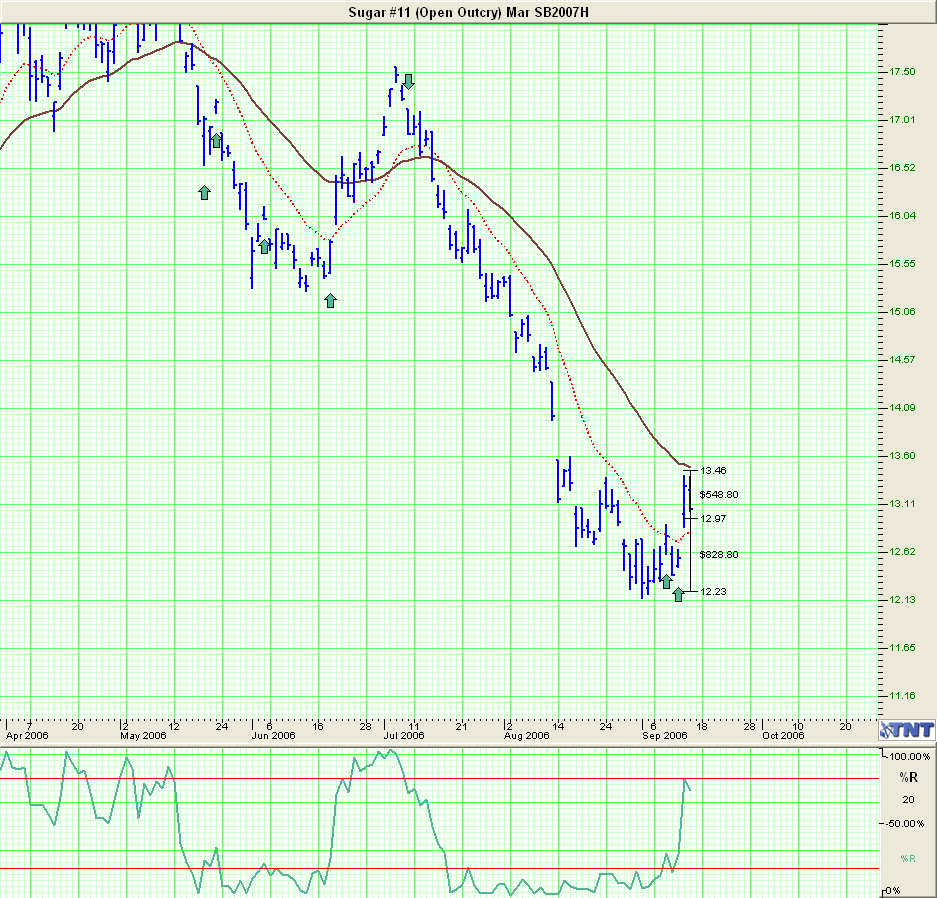Image resolution: width=937 pixels, height=898 pixels.
Task: Click the 11.16 price axis label
Action: [902, 695]
